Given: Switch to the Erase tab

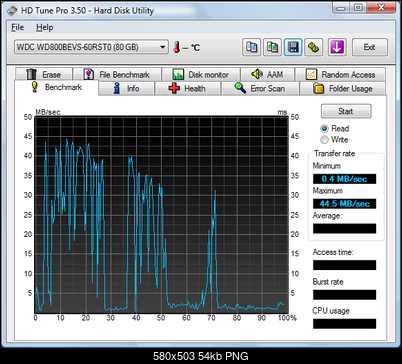Looking at the screenshot, I should (44, 74).
